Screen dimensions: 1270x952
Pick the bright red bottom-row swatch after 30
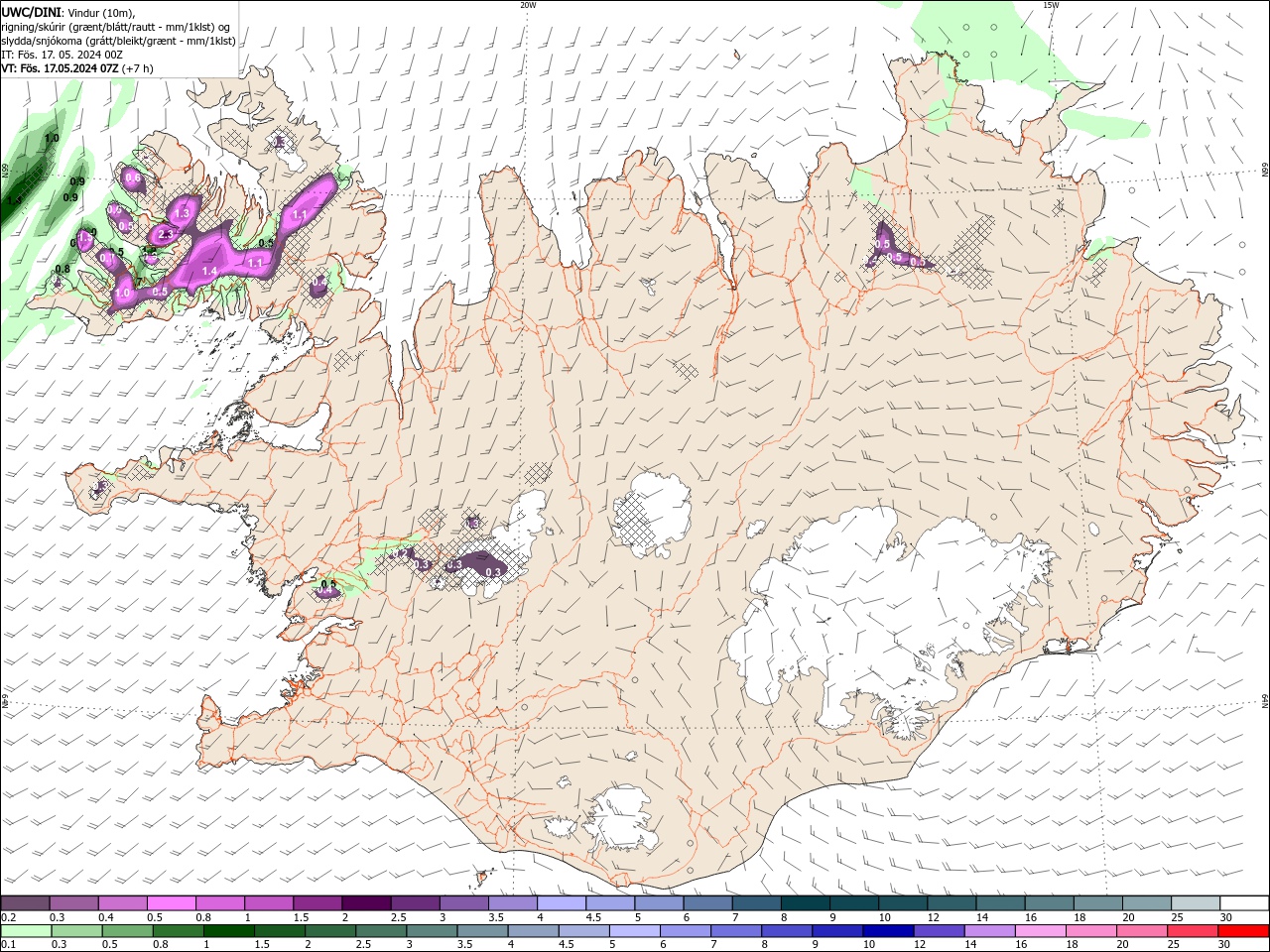[1244, 931]
